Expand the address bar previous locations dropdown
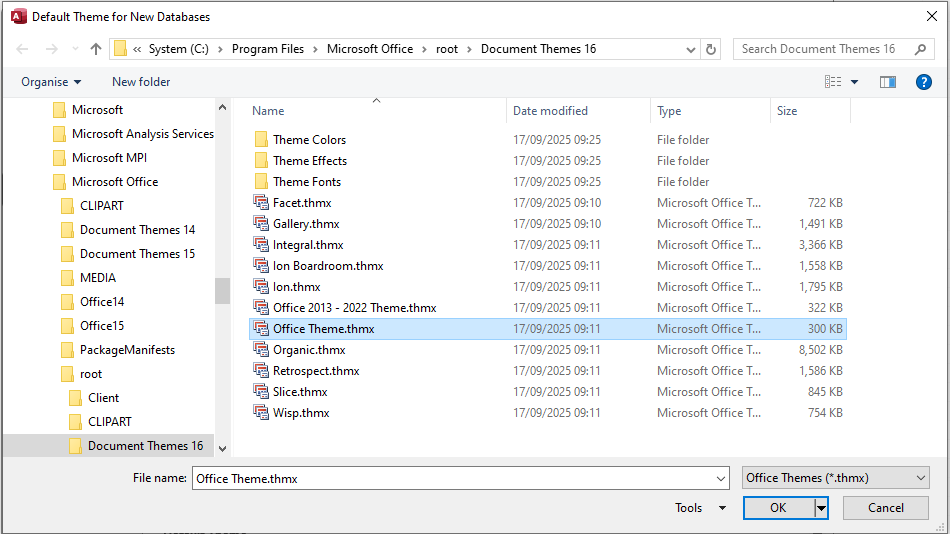 pyautogui.click(x=690, y=50)
